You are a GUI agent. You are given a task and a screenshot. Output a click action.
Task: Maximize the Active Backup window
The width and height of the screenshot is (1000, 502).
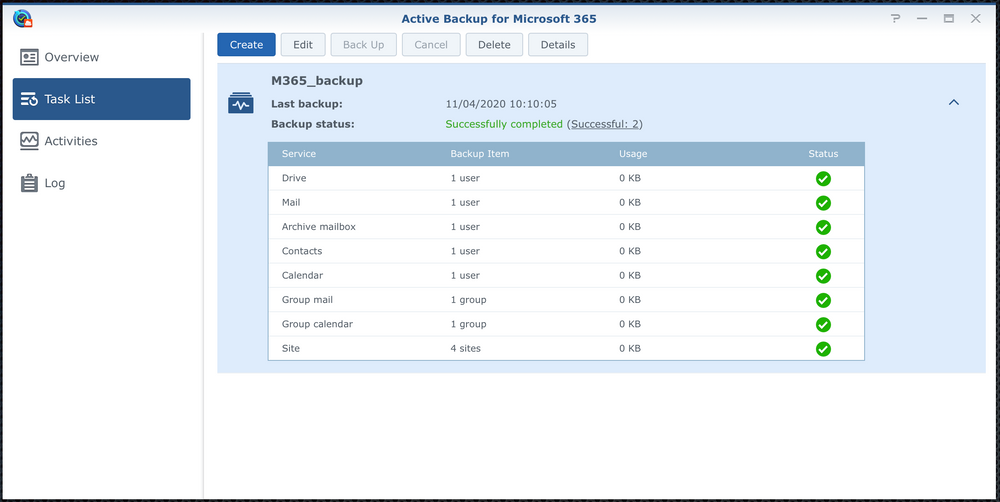(x=949, y=18)
